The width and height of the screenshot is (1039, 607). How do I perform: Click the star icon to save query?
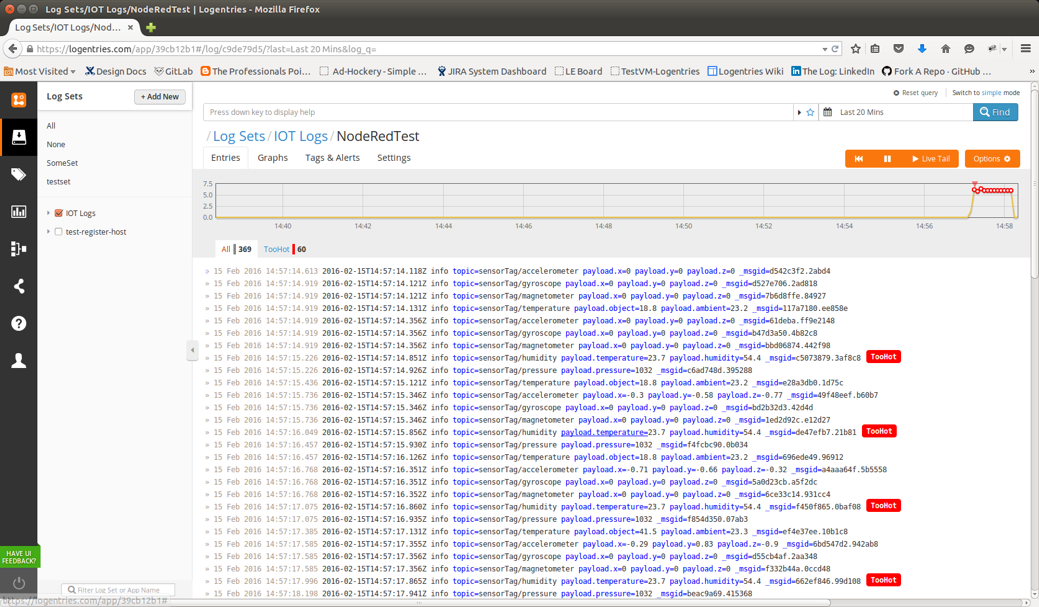(810, 113)
